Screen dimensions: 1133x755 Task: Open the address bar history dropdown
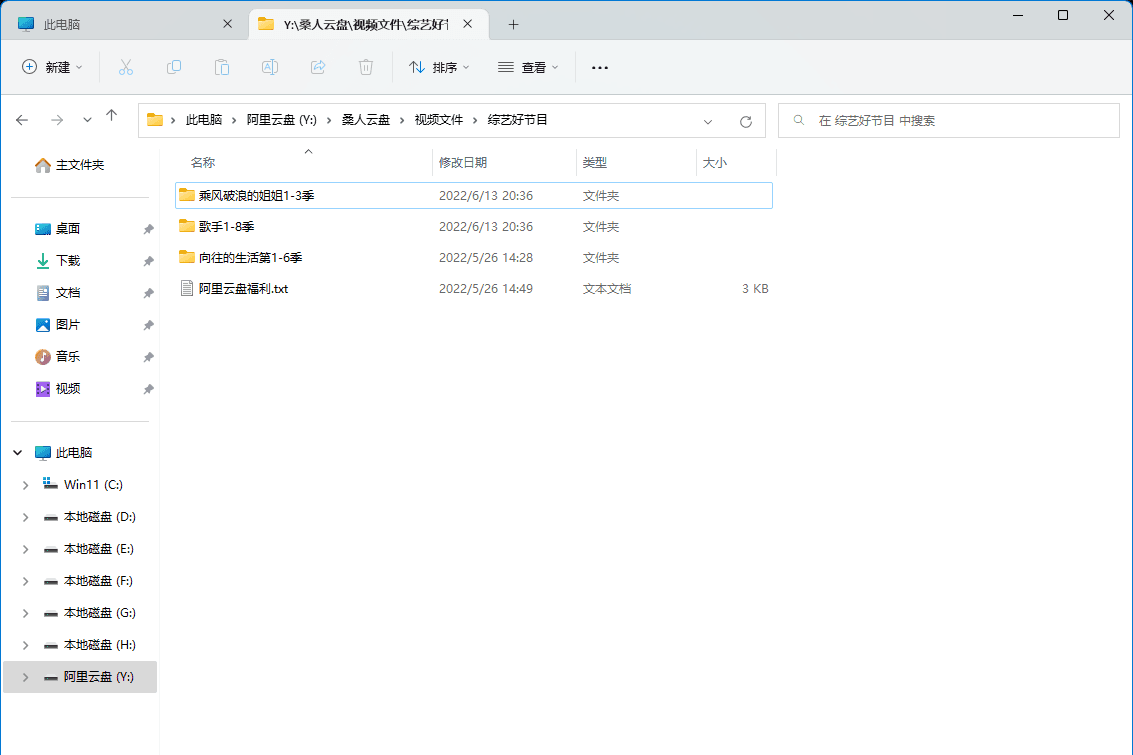[x=708, y=121]
